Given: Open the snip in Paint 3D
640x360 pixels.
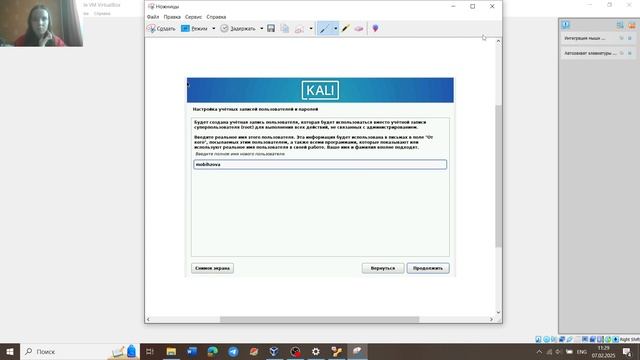Looking at the screenshot, I should [x=375, y=29].
